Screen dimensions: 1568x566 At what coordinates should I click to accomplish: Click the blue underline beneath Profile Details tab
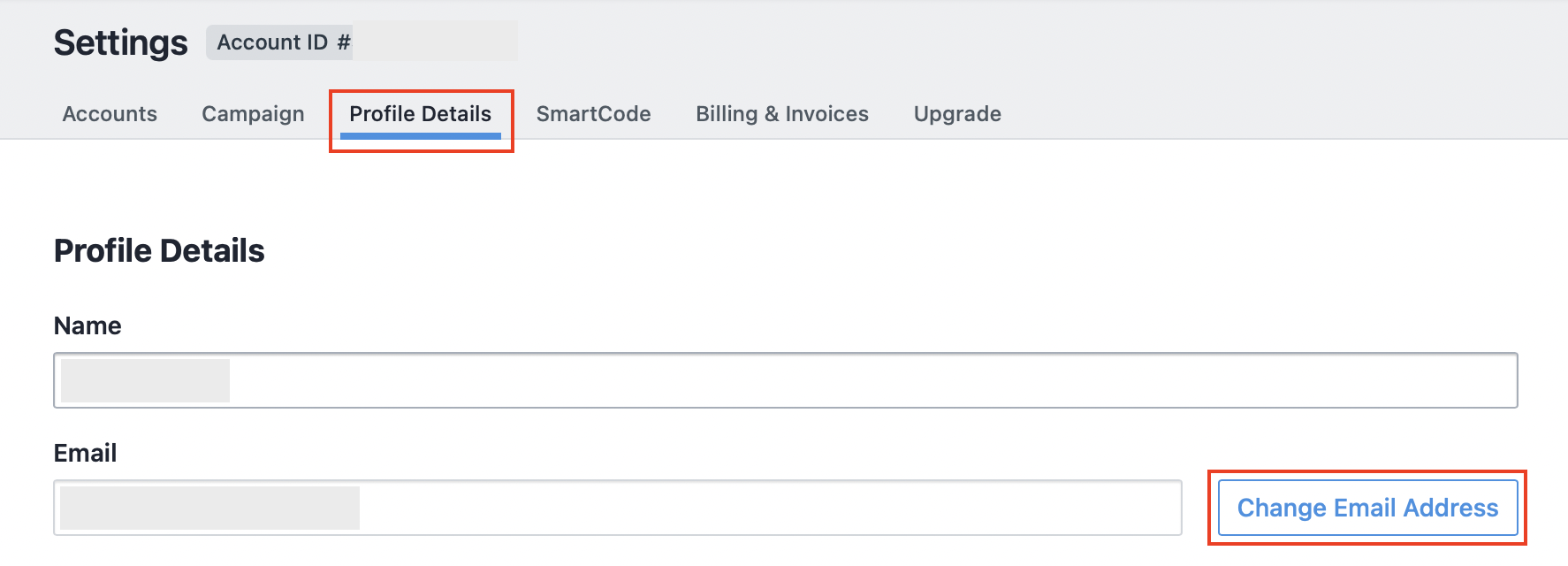(421, 136)
